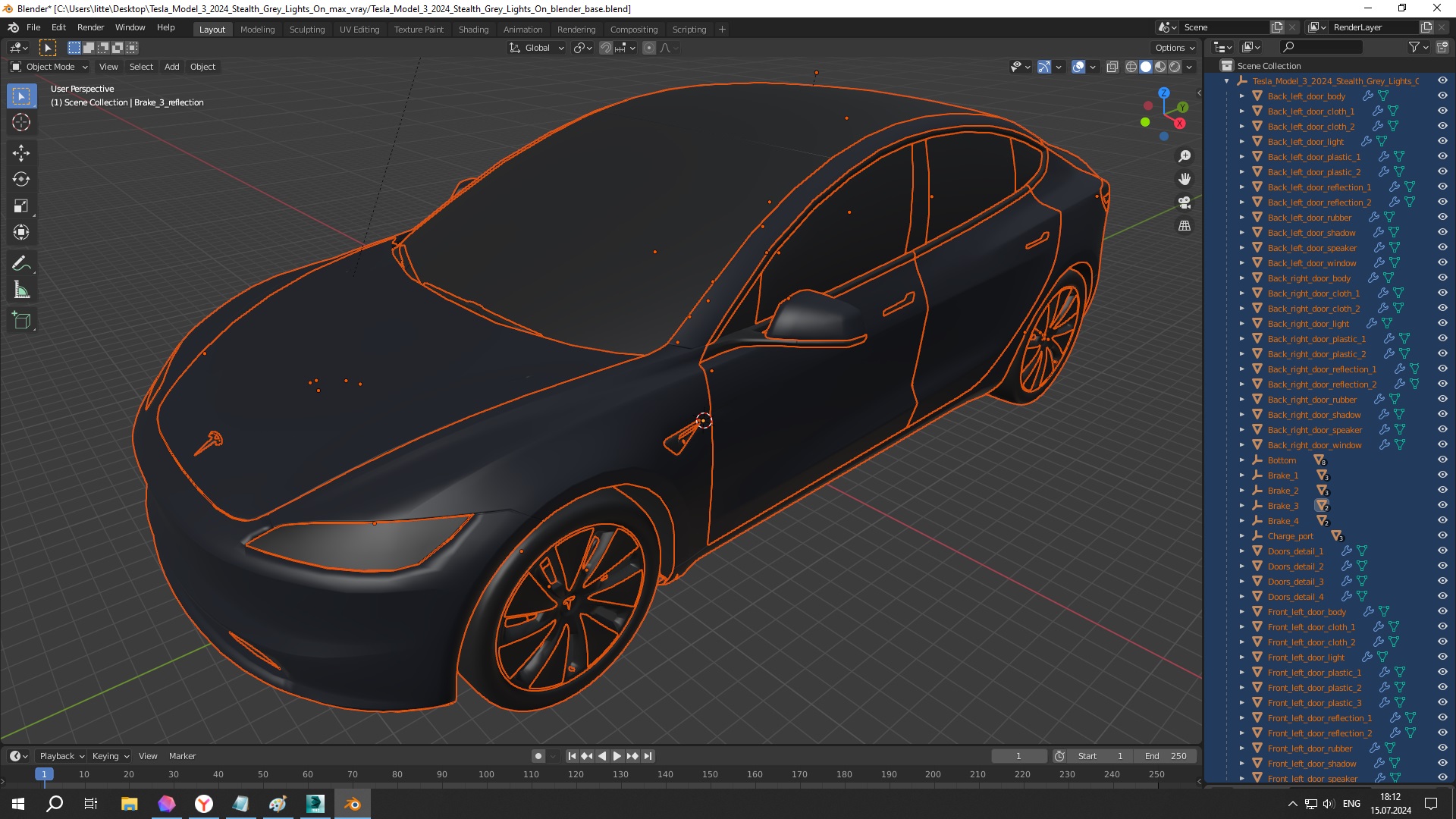Open the viewport View menu
This screenshot has width=1456, height=819.
coord(108,67)
